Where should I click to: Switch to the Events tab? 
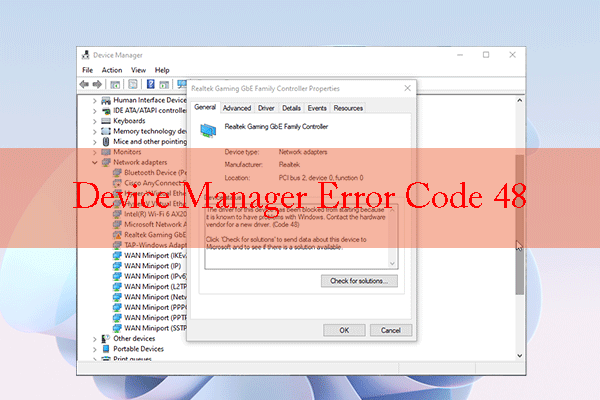pos(317,108)
